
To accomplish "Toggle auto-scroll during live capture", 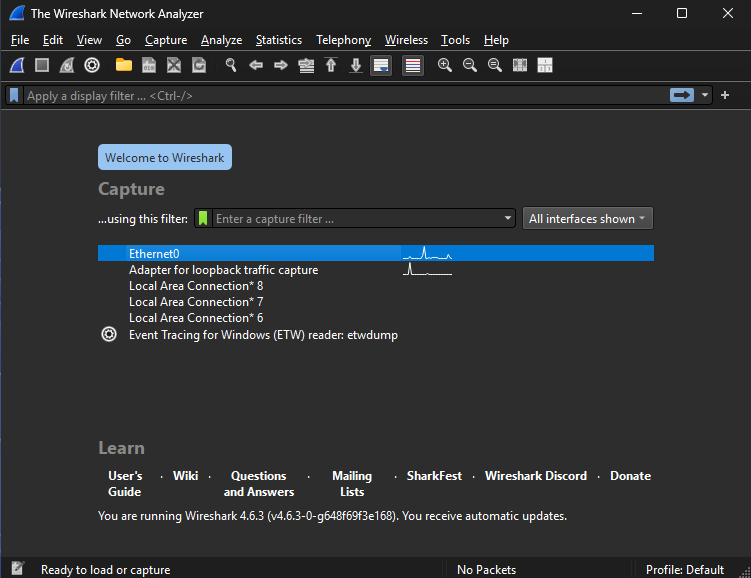I will pyautogui.click(x=381, y=65).
